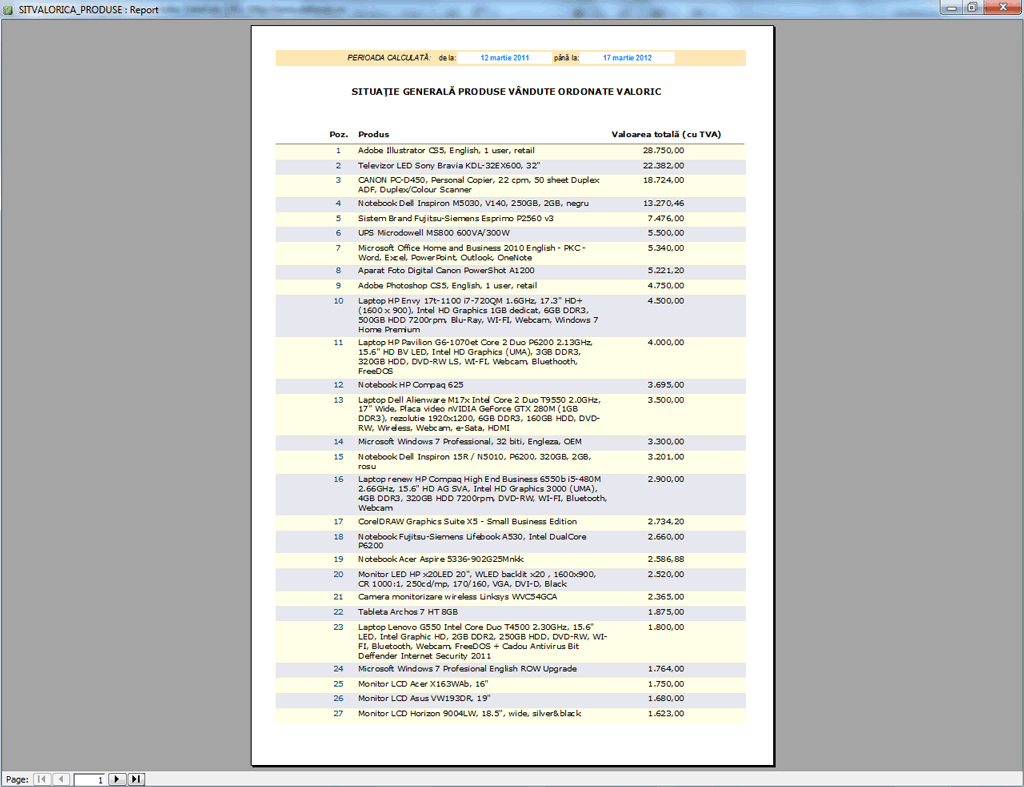This screenshot has width=1024, height=787.
Task: Click the value 2.900,00
Action: (666, 479)
